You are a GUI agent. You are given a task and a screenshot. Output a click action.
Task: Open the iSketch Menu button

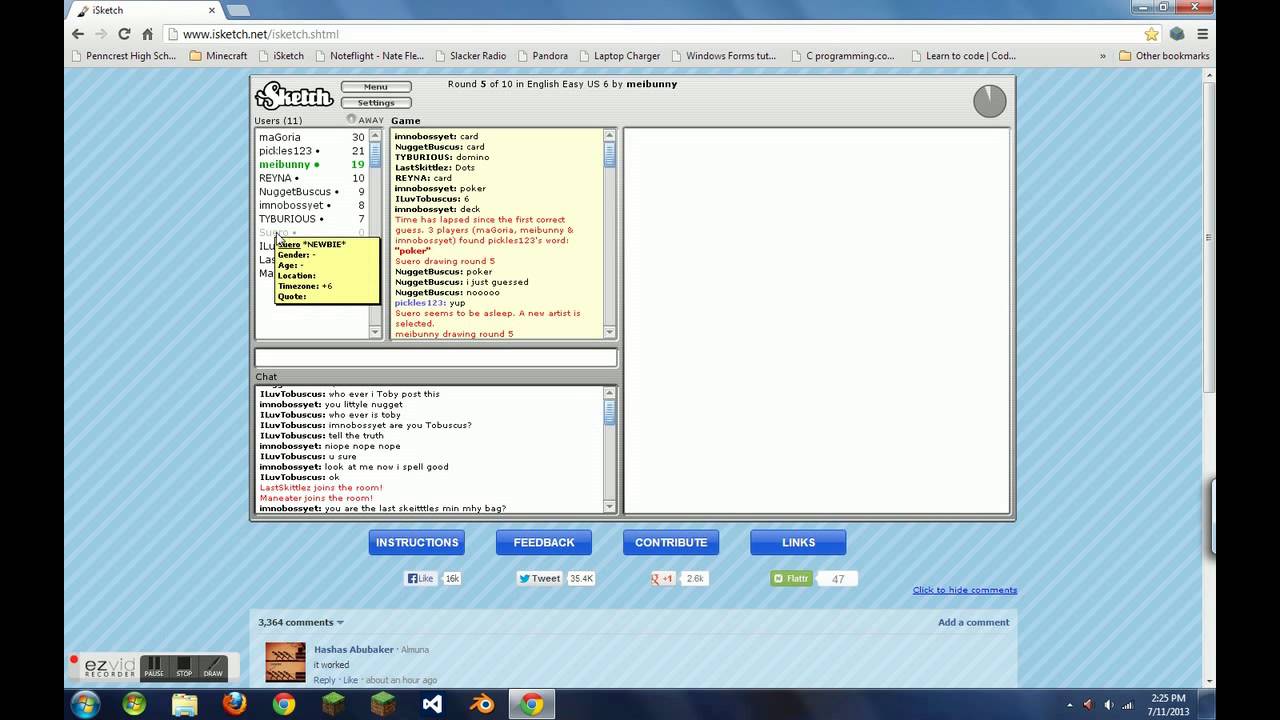376,87
